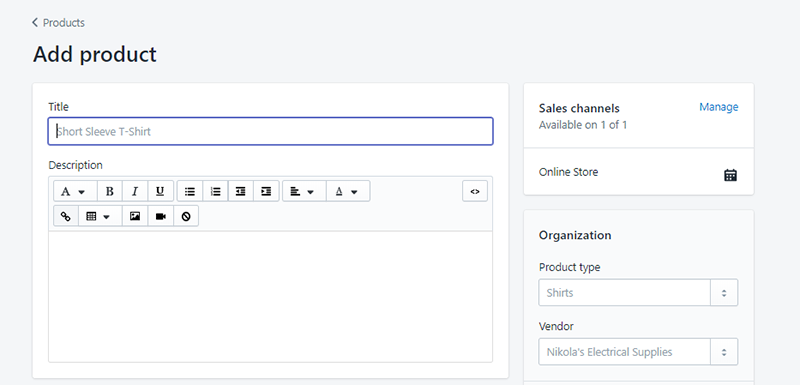The height and width of the screenshot is (385, 800).
Task: Open the Online Store calendar schedule icon
Action: point(731,175)
